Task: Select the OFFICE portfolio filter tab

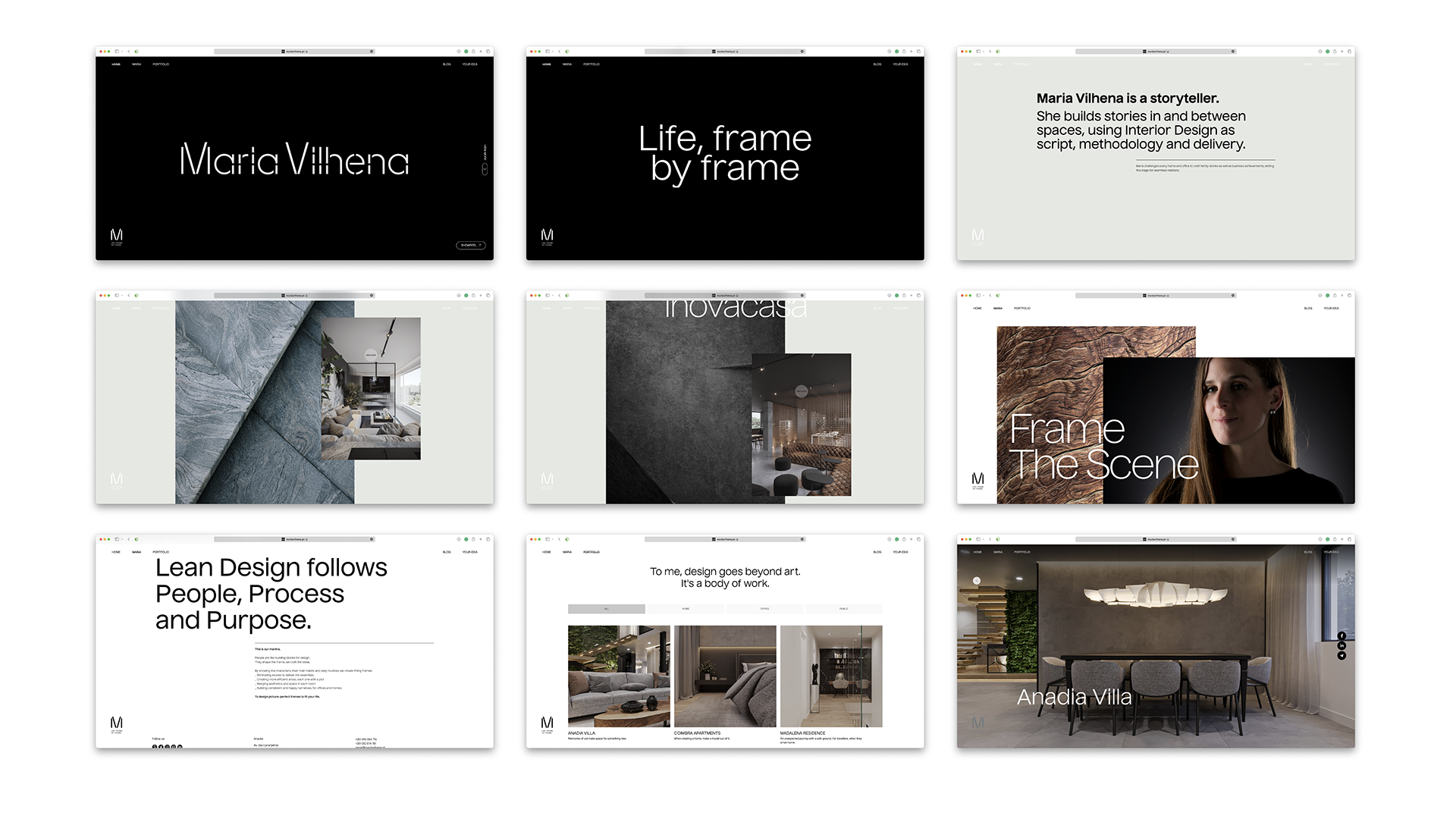Action: click(764, 609)
